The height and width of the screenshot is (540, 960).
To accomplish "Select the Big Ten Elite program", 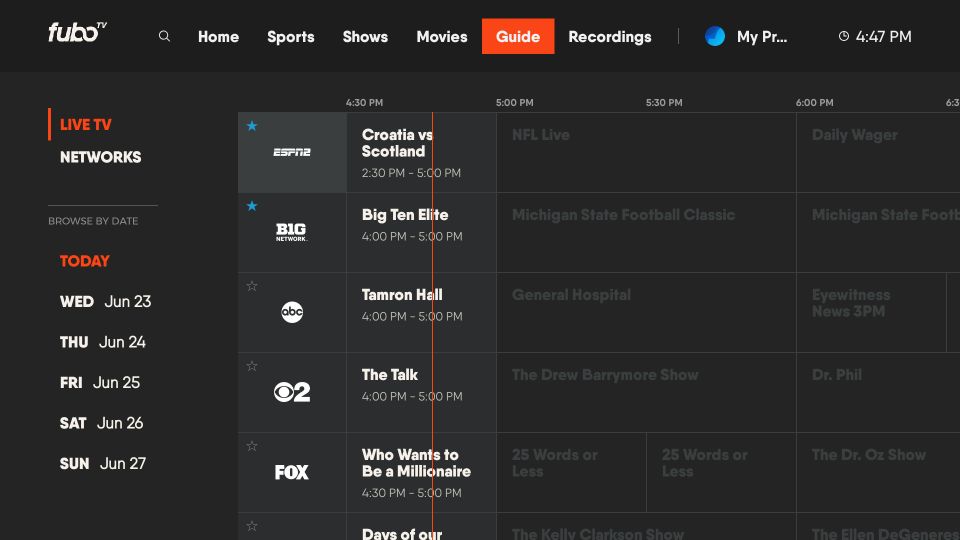I will (421, 233).
